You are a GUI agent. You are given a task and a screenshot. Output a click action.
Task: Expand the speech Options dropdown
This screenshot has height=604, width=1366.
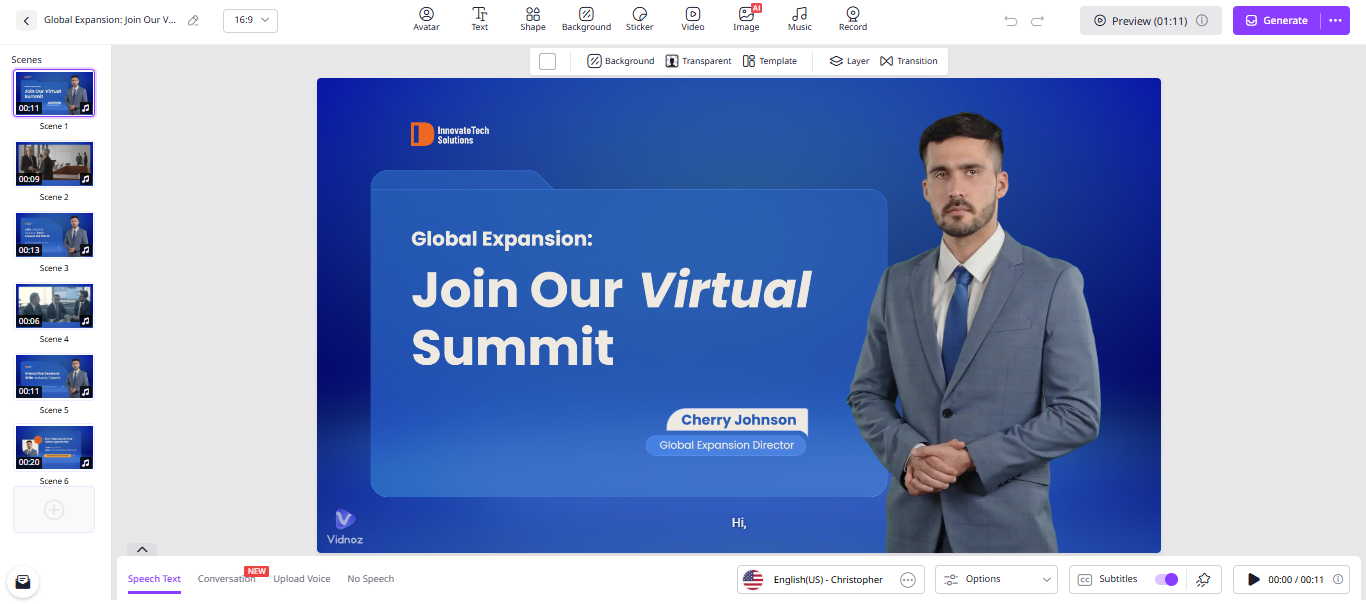(x=996, y=579)
